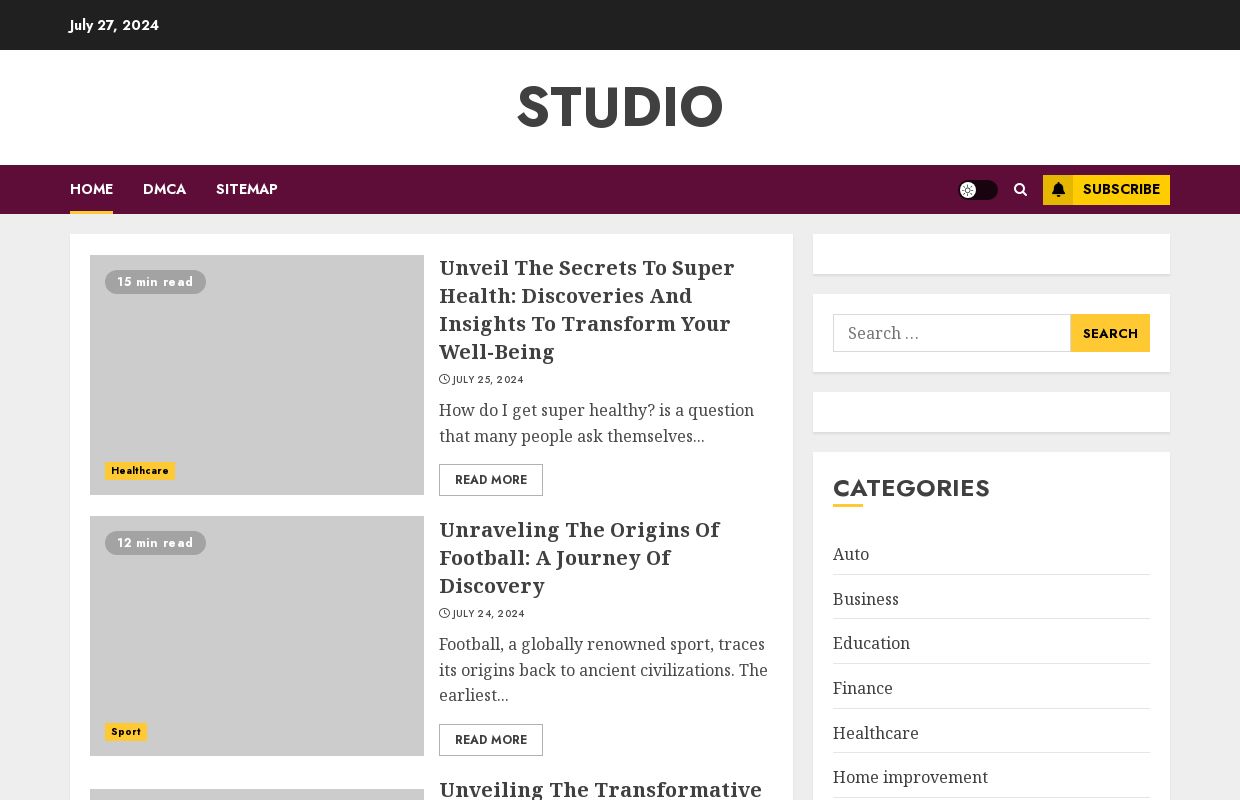The height and width of the screenshot is (800, 1240).
Task: Click the JULY 24, 2024 date link
Action: tap(488, 614)
